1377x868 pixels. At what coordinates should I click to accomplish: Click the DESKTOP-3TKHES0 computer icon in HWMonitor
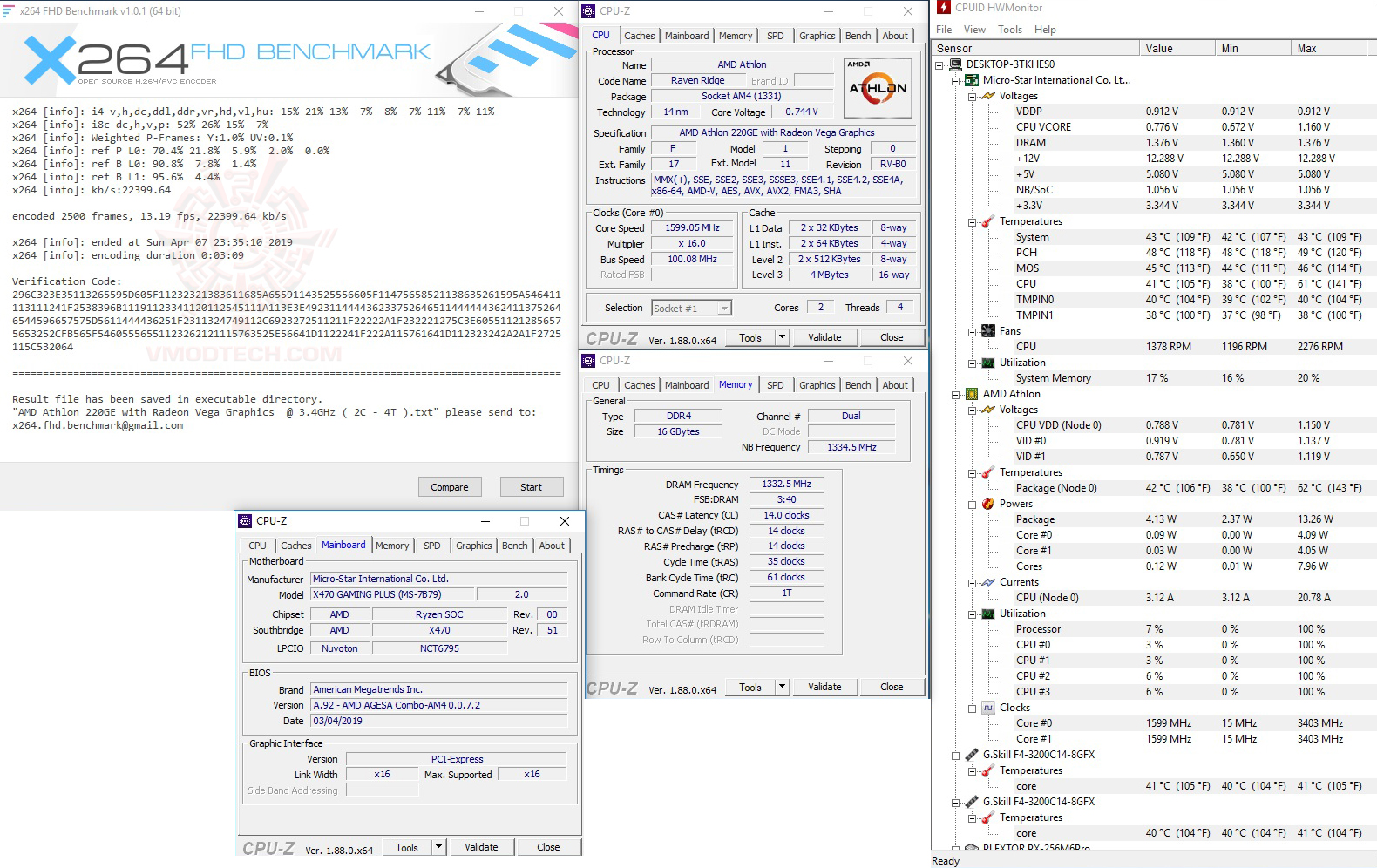pos(955,64)
